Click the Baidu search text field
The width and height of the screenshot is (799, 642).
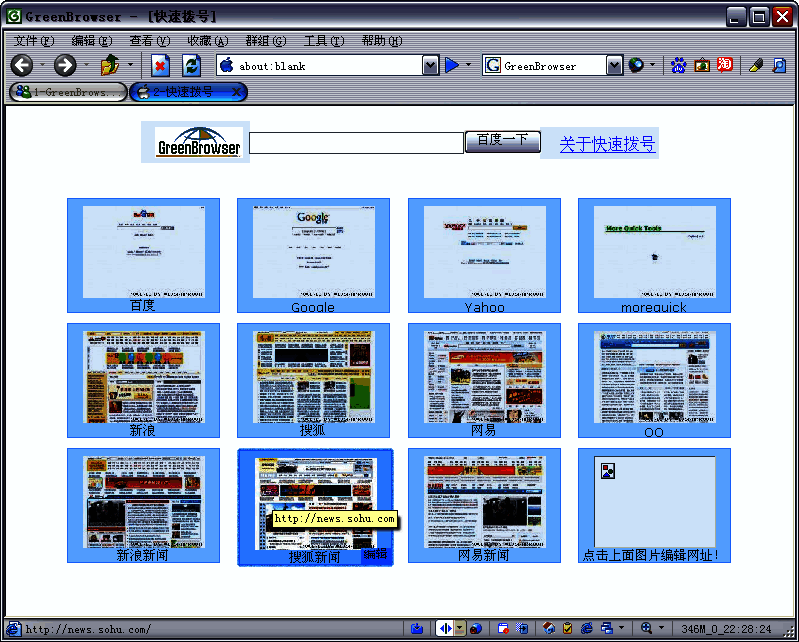tap(356, 143)
